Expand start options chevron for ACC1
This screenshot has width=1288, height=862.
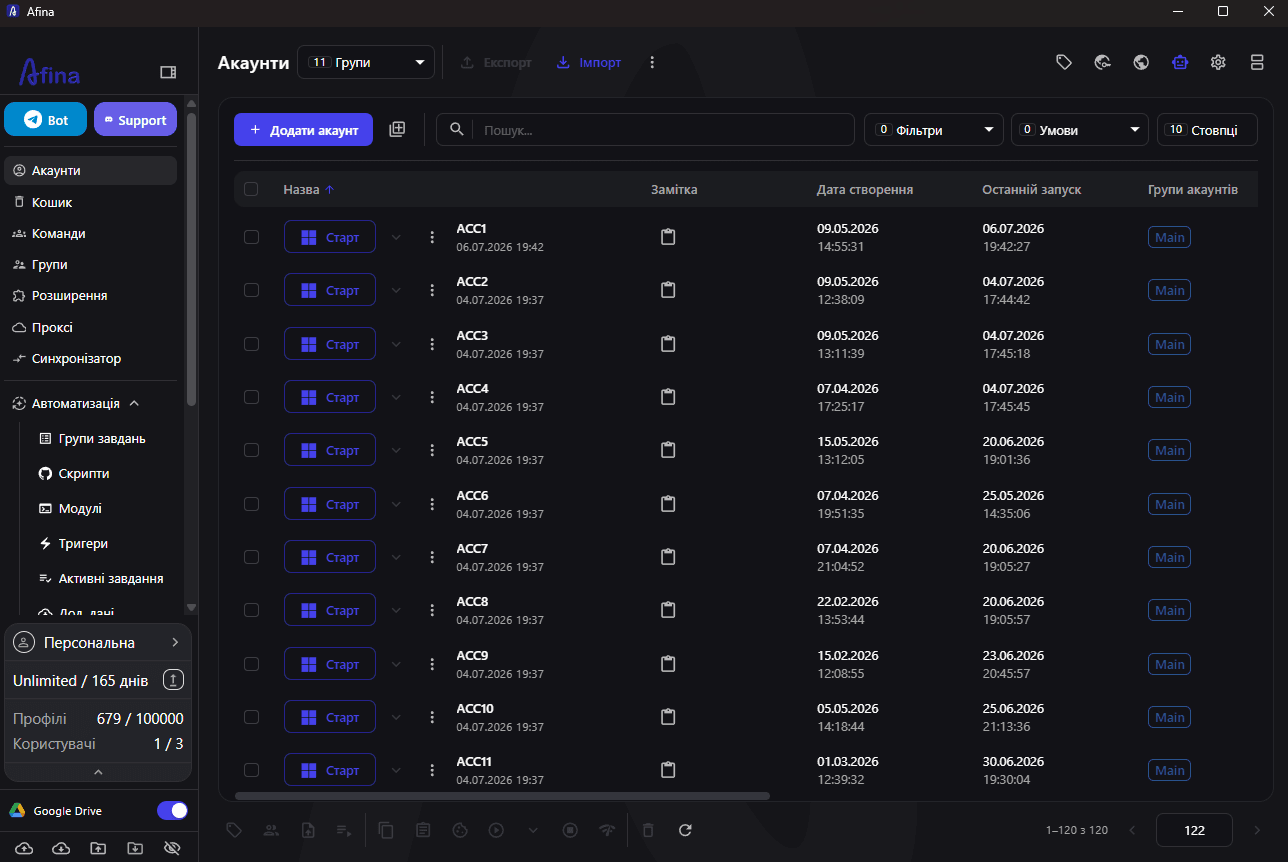coord(396,237)
